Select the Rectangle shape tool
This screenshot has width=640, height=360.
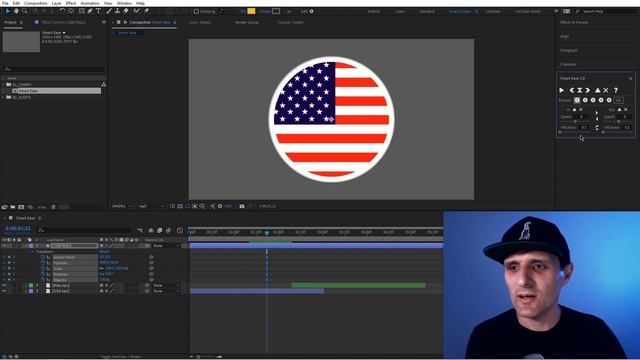coord(82,11)
